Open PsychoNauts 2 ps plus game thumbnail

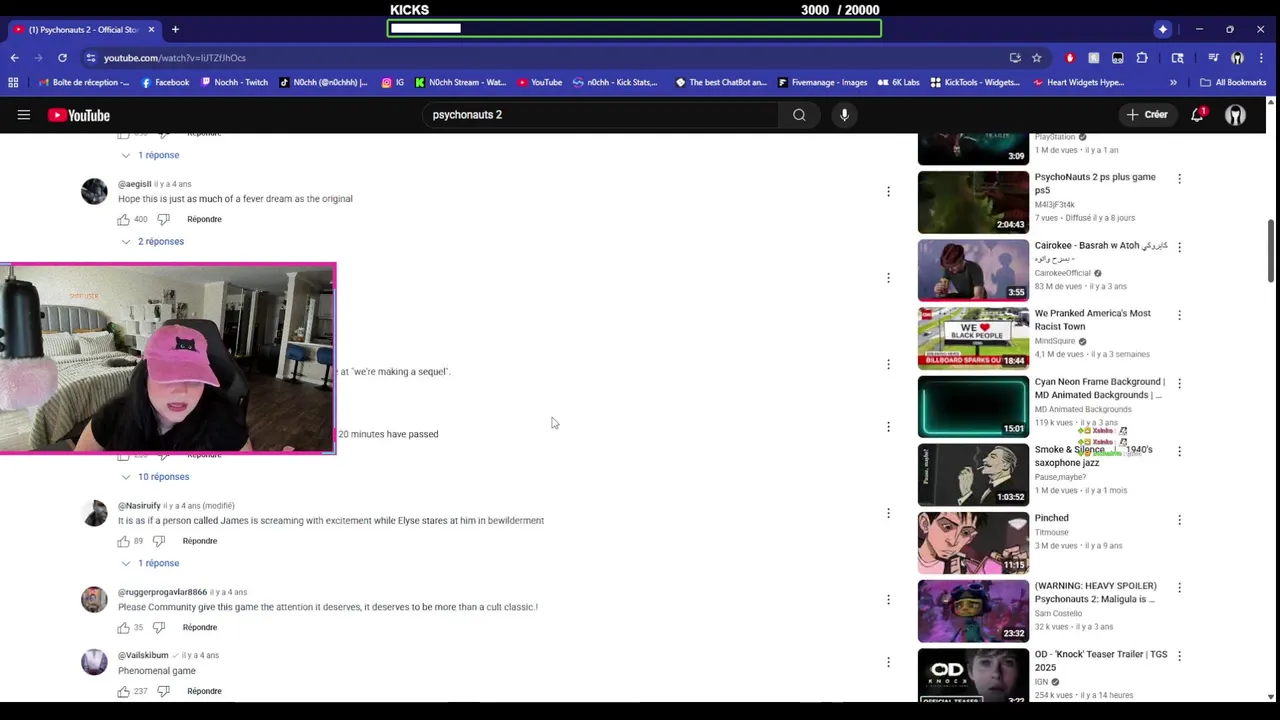tap(973, 202)
